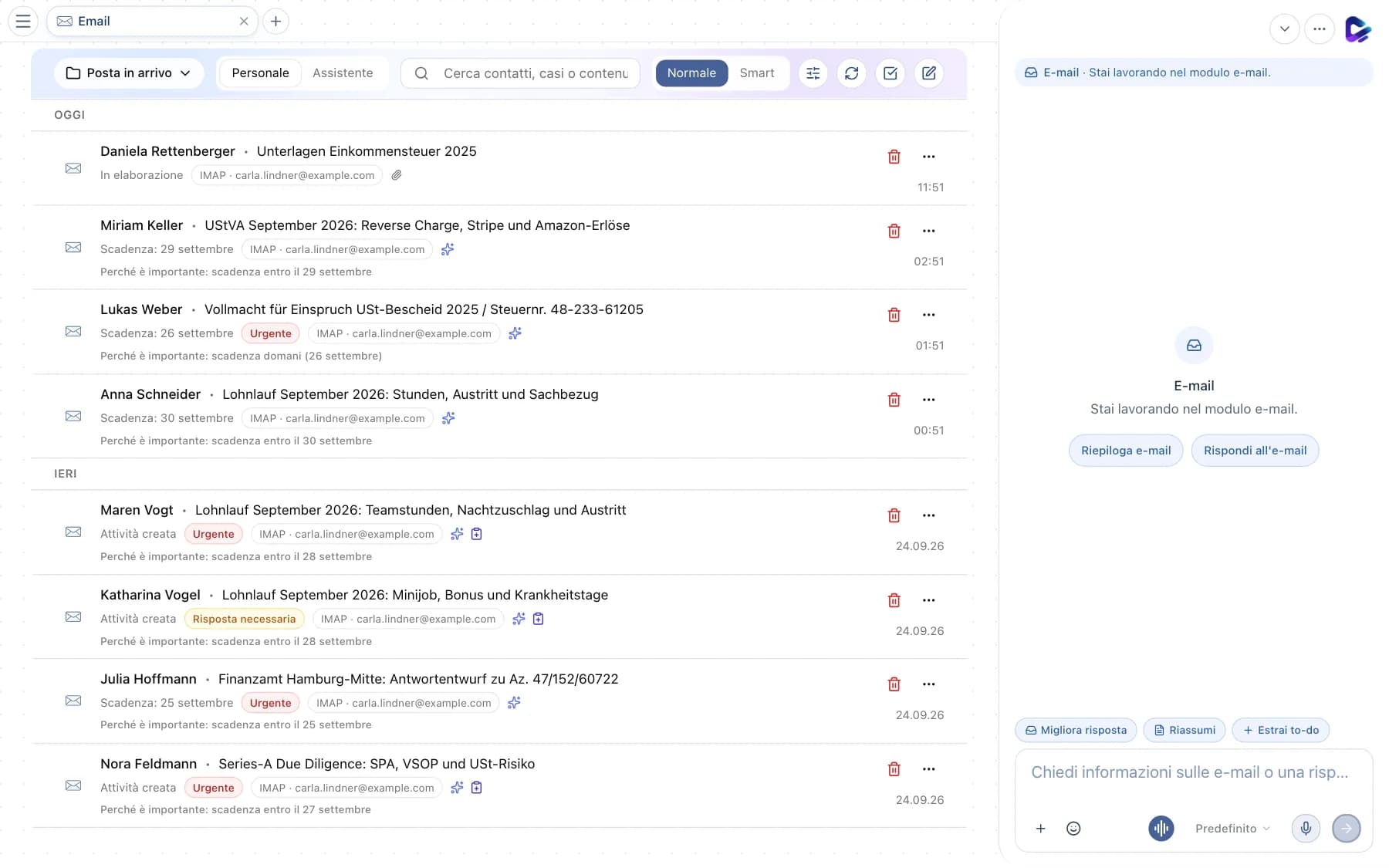The image size is (1389, 868).
Task: Click the send arrow button in chat
Action: [1347, 829]
